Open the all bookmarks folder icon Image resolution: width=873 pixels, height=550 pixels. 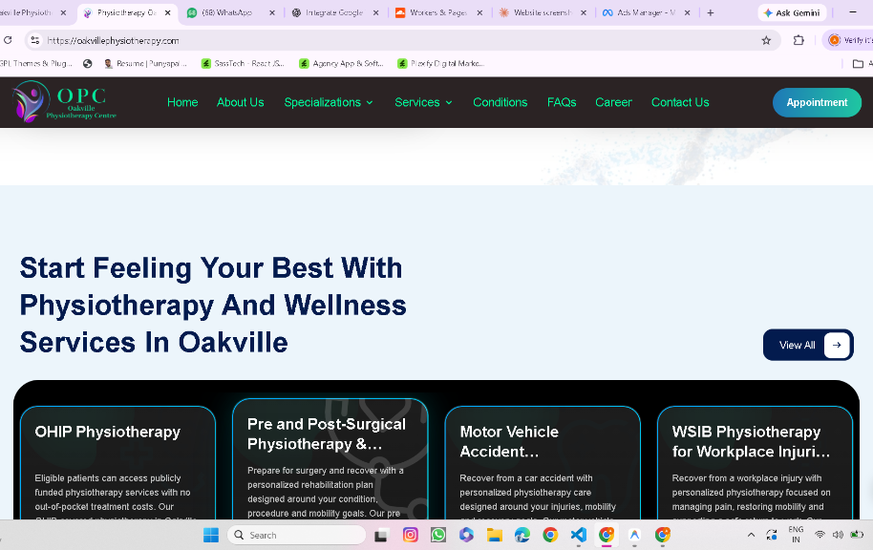tap(858, 63)
